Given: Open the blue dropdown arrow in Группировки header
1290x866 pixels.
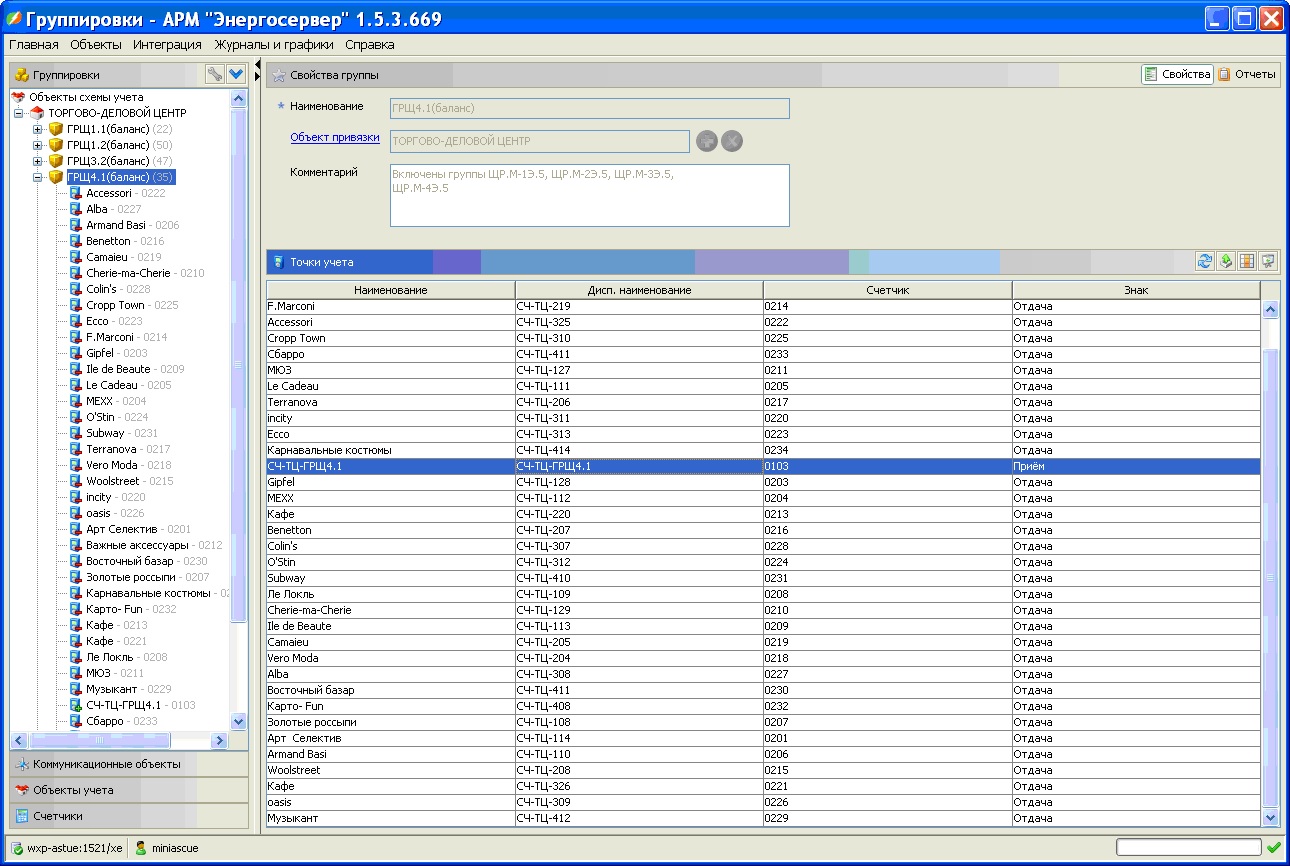Looking at the screenshot, I should click(x=236, y=74).
